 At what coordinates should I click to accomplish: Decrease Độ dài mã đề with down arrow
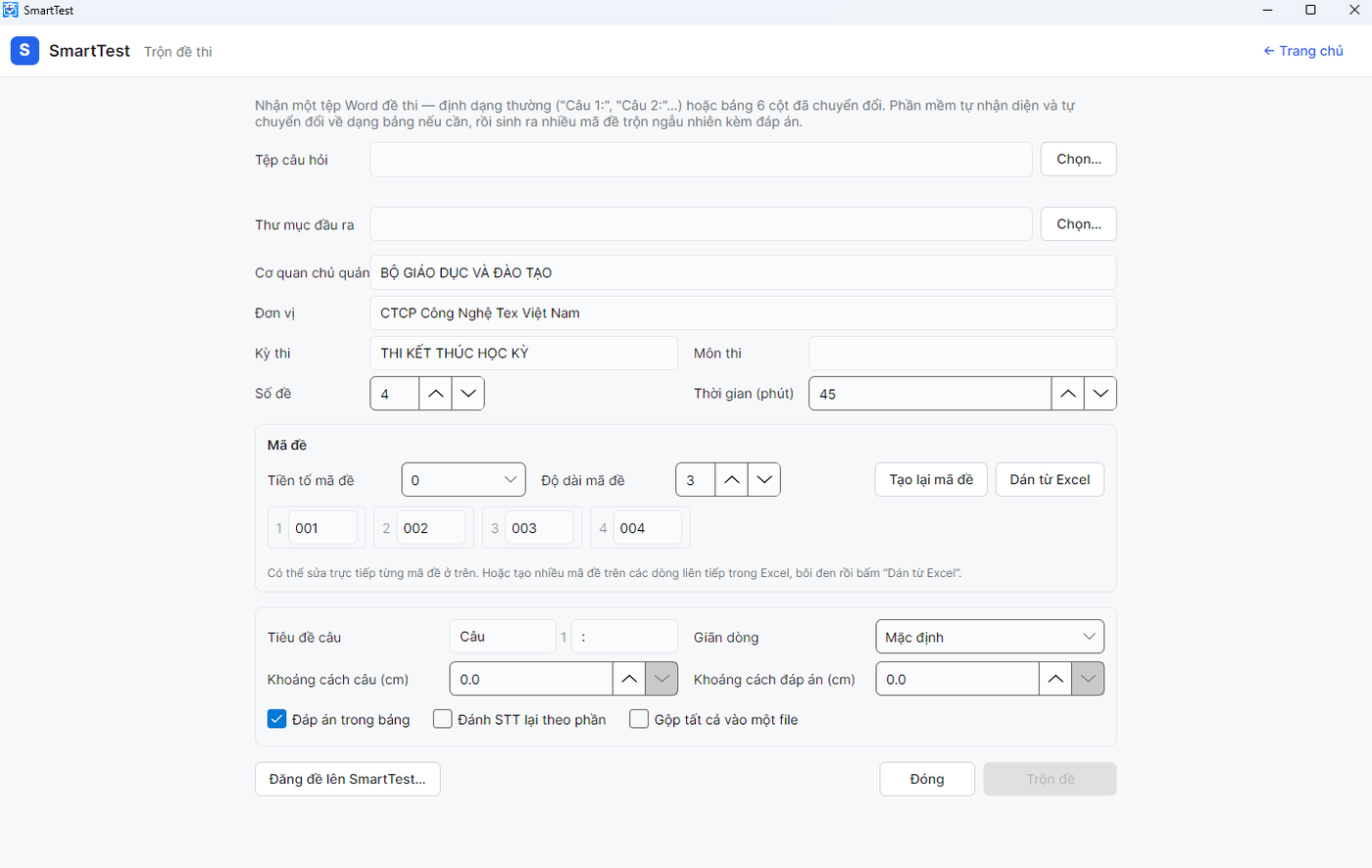764,480
